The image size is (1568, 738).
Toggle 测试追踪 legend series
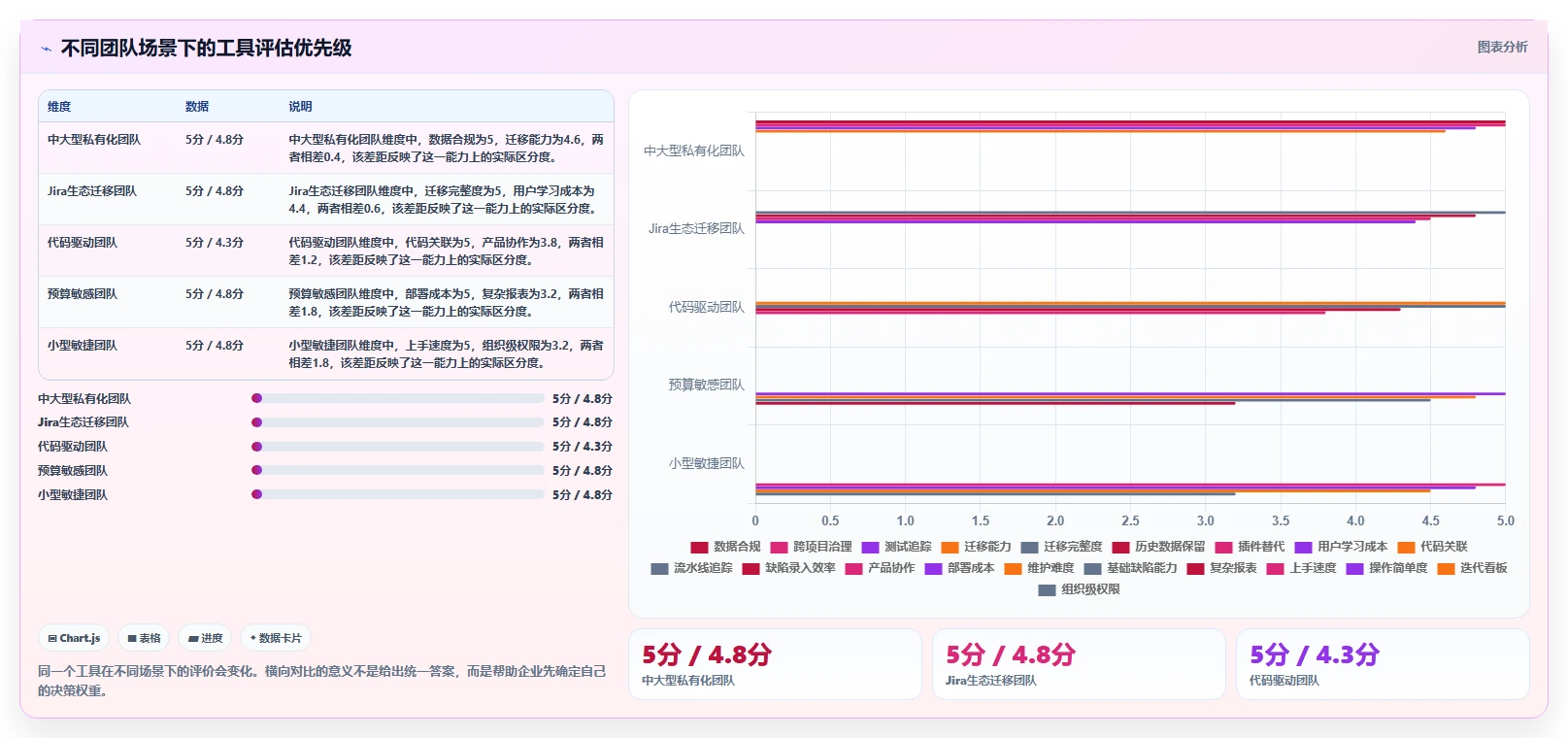tap(896, 547)
